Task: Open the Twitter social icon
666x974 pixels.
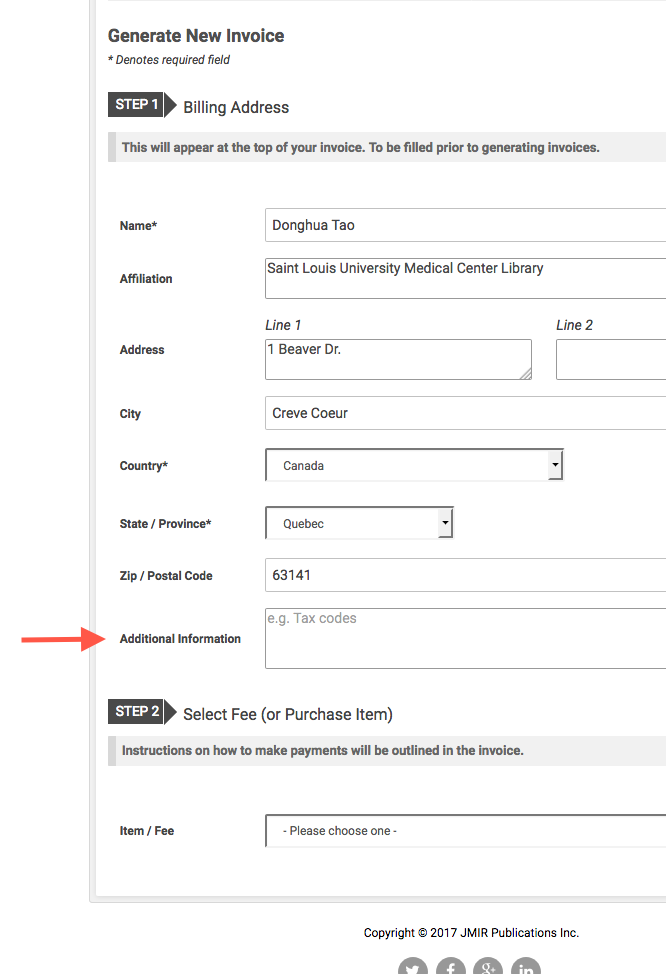Action: click(413, 967)
